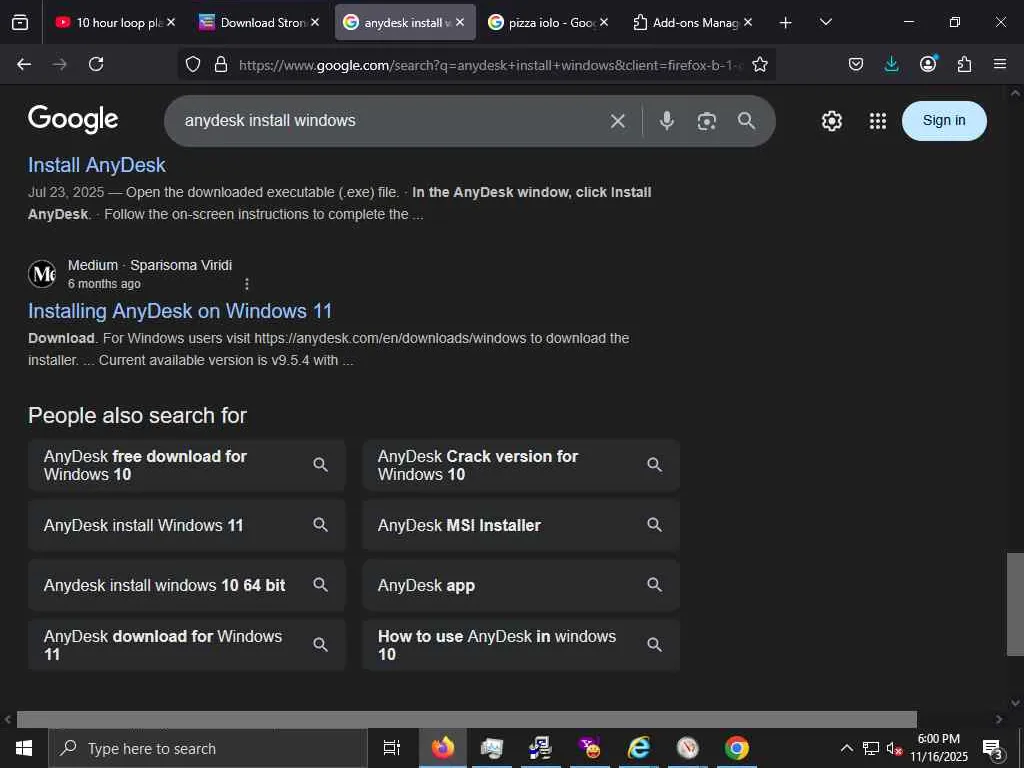1024x768 pixels.
Task: Show Firefox downloads panel
Action: (891, 64)
